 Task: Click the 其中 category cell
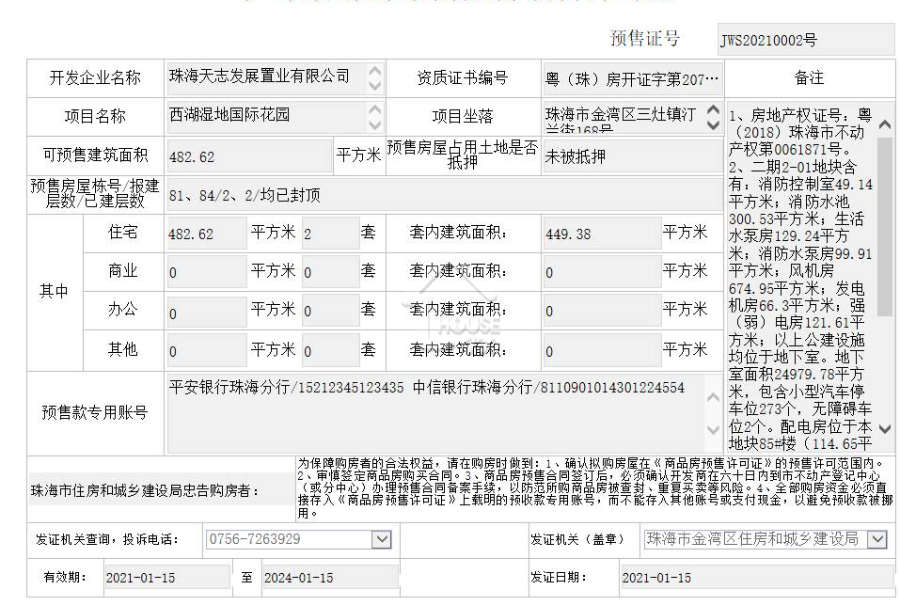coord(54,291)
